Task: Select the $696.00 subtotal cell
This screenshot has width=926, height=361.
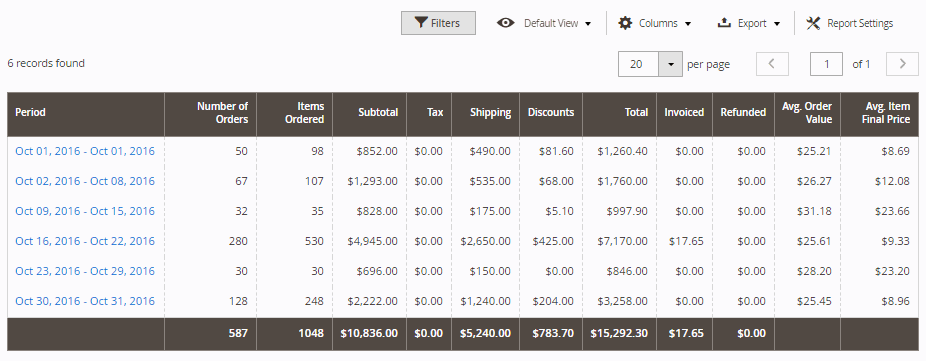Action: (x=369, y=271)
